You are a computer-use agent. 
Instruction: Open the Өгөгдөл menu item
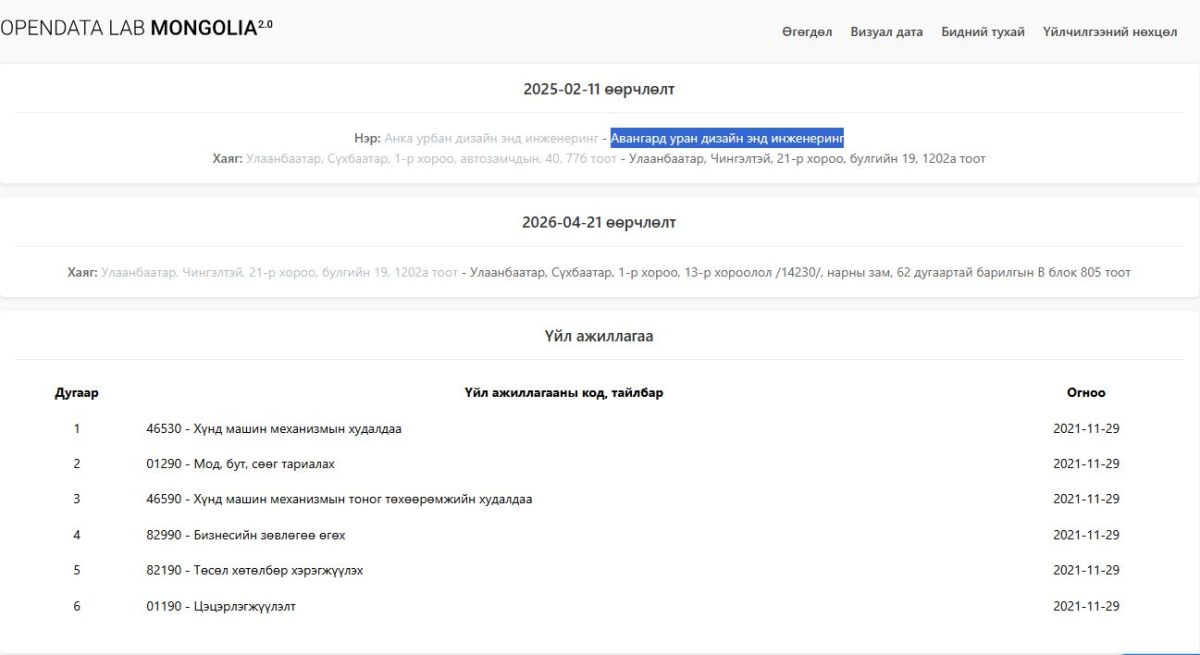coord(806,32)
